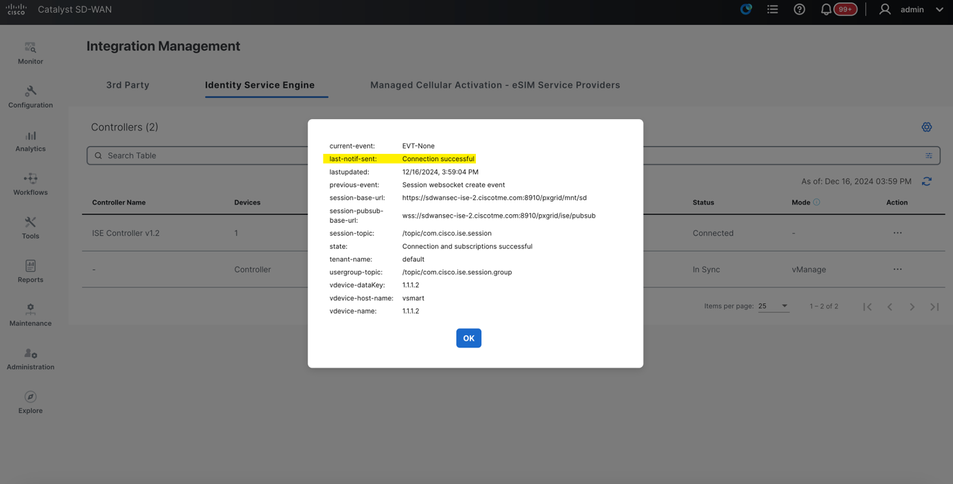Refresh the controllers table
This screenshot has width=953, height=484.
pos(926,181)
